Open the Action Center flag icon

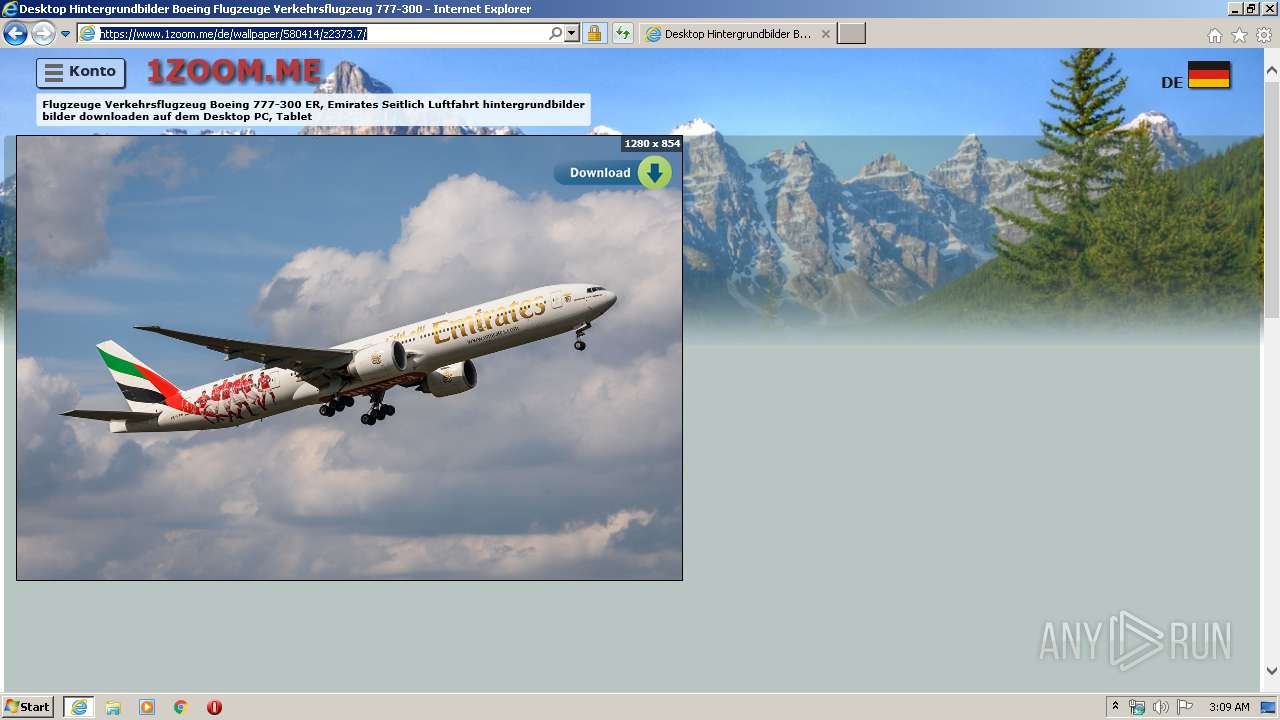[x=1185, y=707]
